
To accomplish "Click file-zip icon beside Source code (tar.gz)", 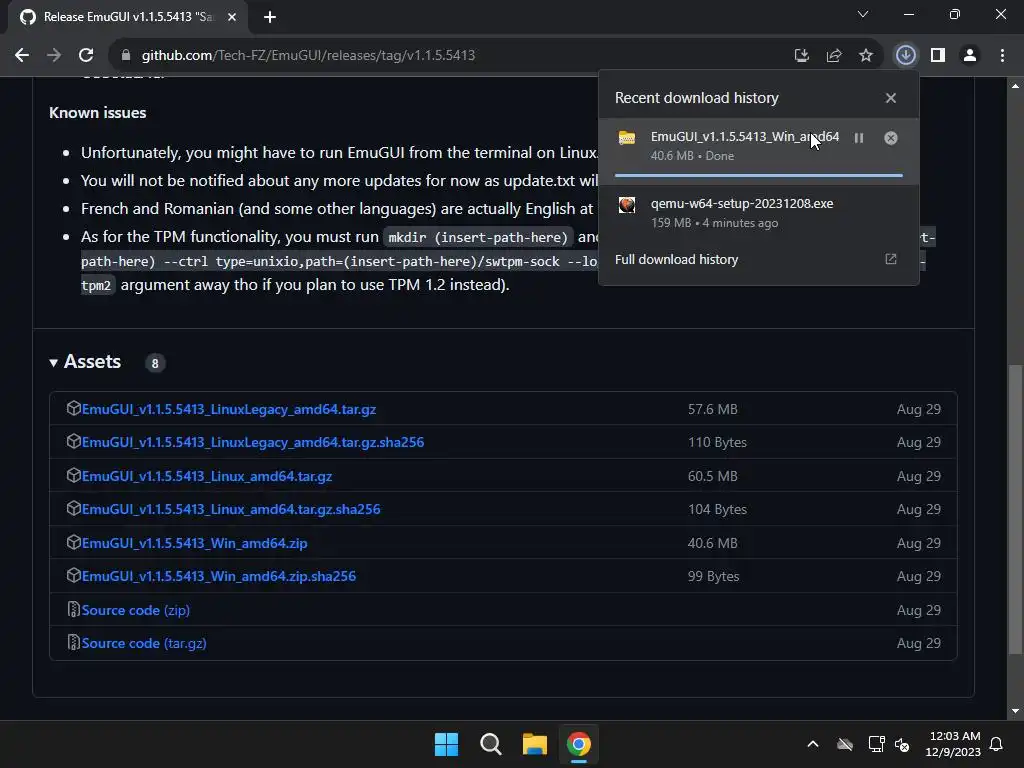I will click(73, 643).
